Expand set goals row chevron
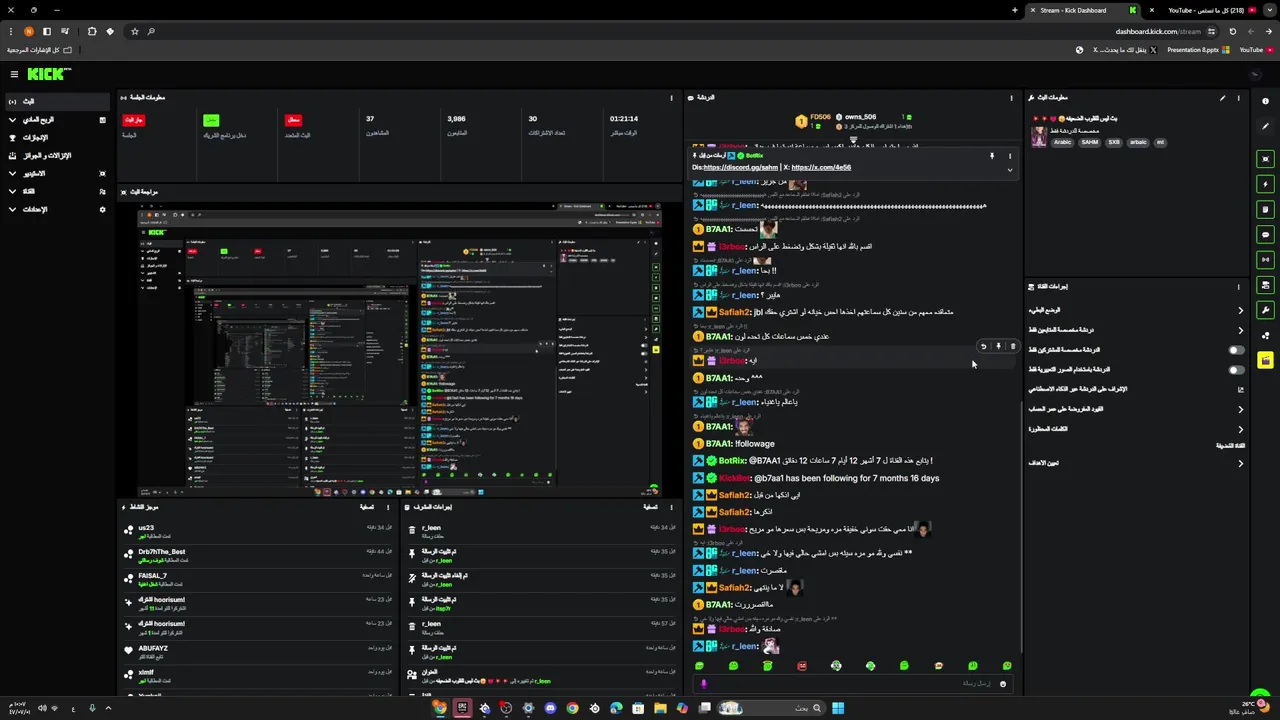The height and width of the screenshot is (720, 1280). pyautogui.click(x=1241, y=463)
